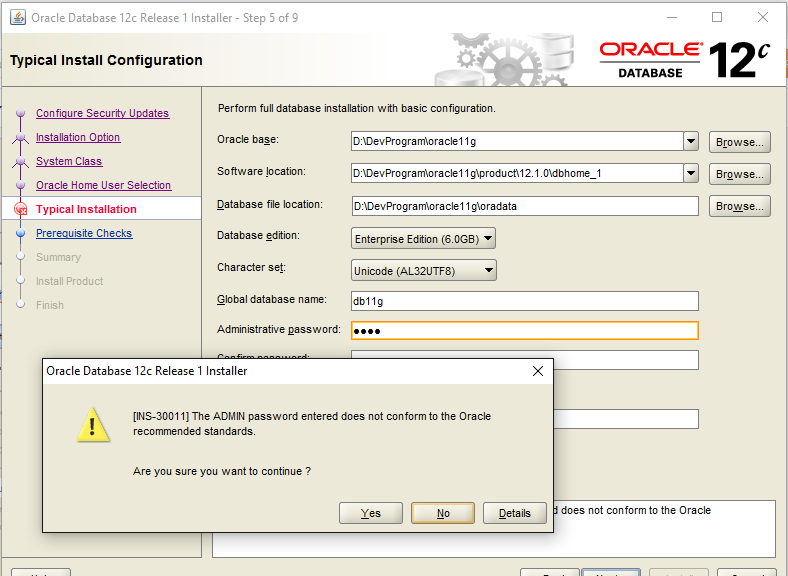Open the Configure Security Updates step
Screen dimensions: 788x576
(103, 113)
